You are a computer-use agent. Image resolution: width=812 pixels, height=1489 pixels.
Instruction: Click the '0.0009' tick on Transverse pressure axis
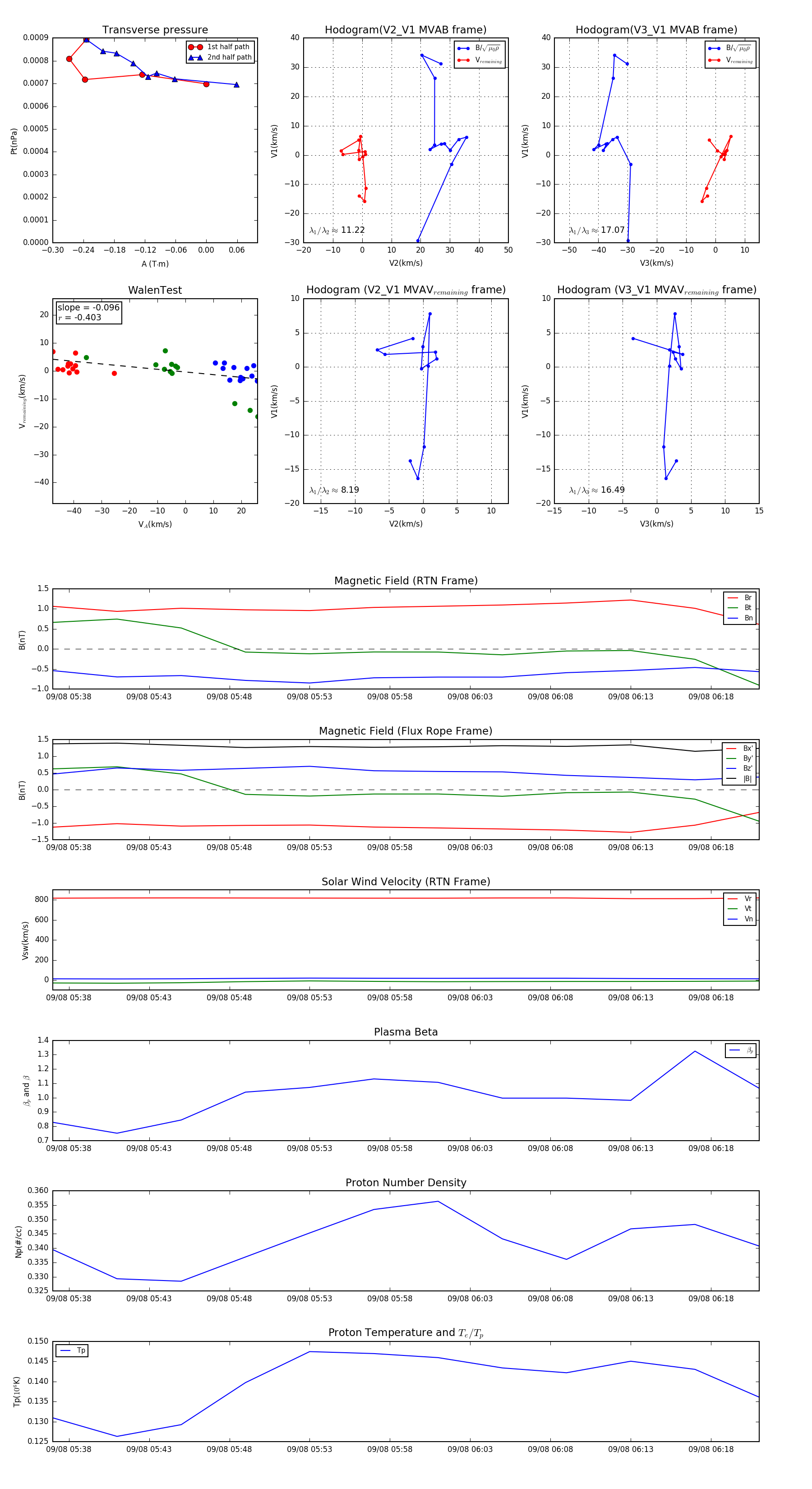pyautogui.click(x=36, y=37)
